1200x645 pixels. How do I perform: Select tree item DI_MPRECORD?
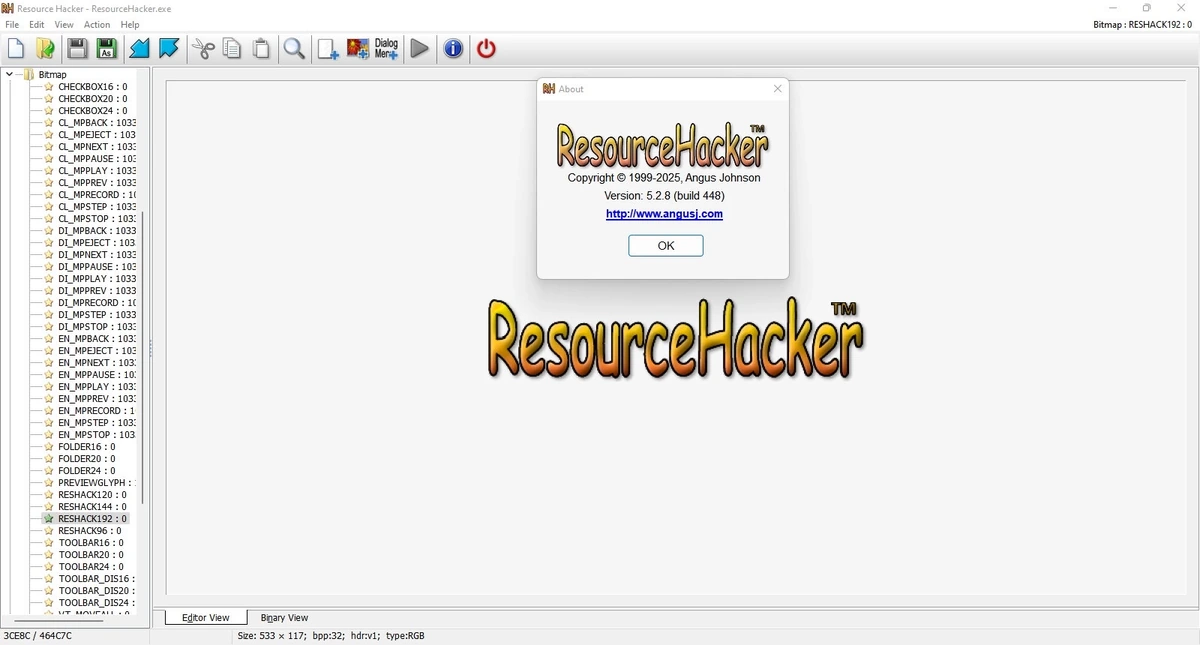(97, 303)
